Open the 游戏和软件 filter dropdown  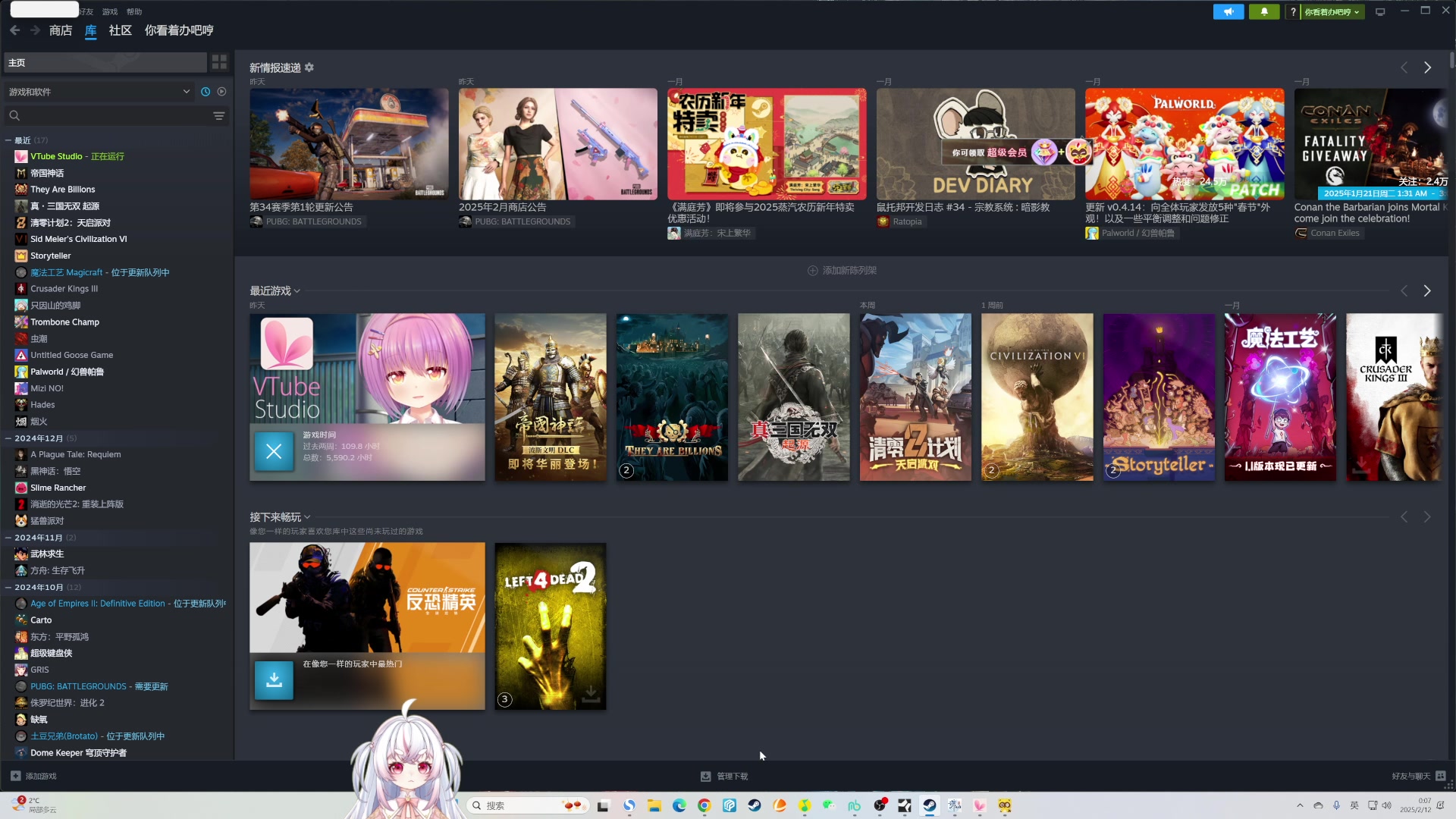tap(99, 92)
